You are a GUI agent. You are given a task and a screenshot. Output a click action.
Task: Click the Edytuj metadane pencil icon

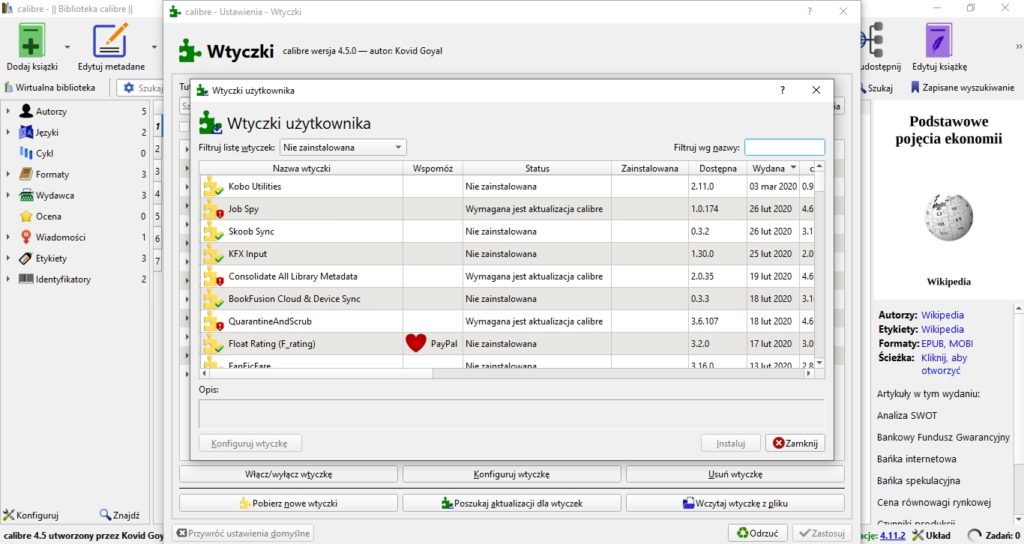110,40
